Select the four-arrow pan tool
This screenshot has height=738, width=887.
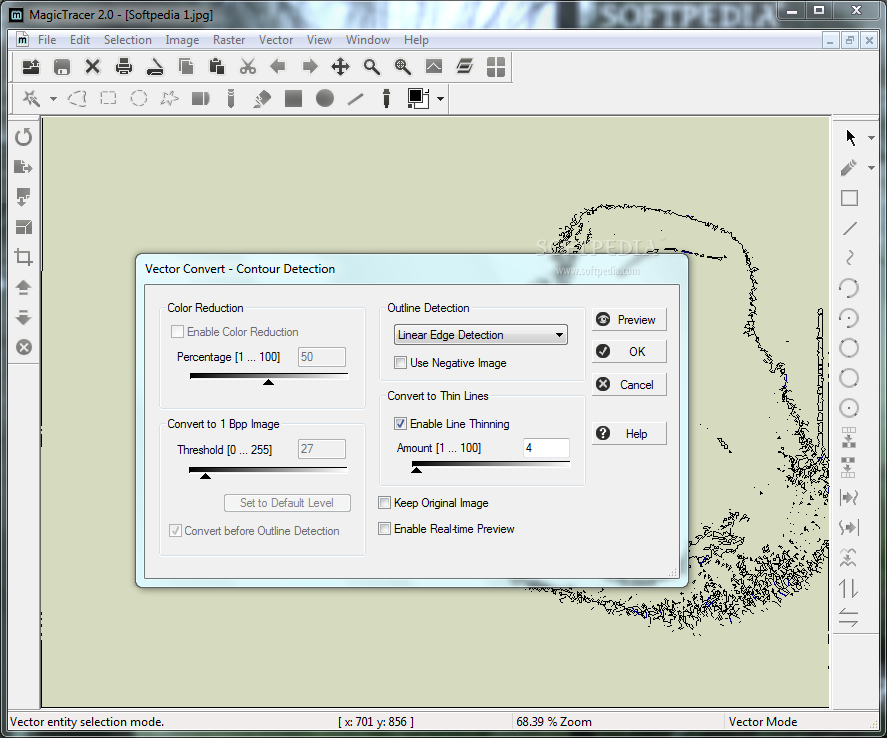[341, 67]
